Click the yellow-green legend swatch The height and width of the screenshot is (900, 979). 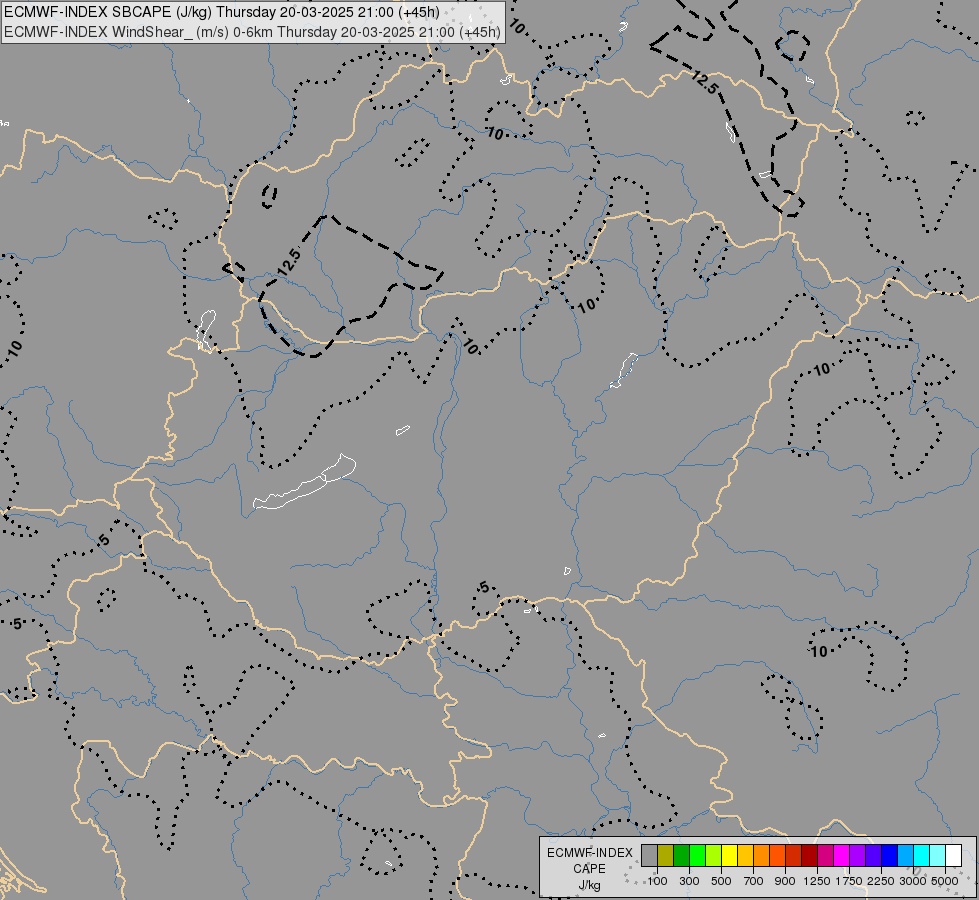pyautogui.click(x=714, y=856)
